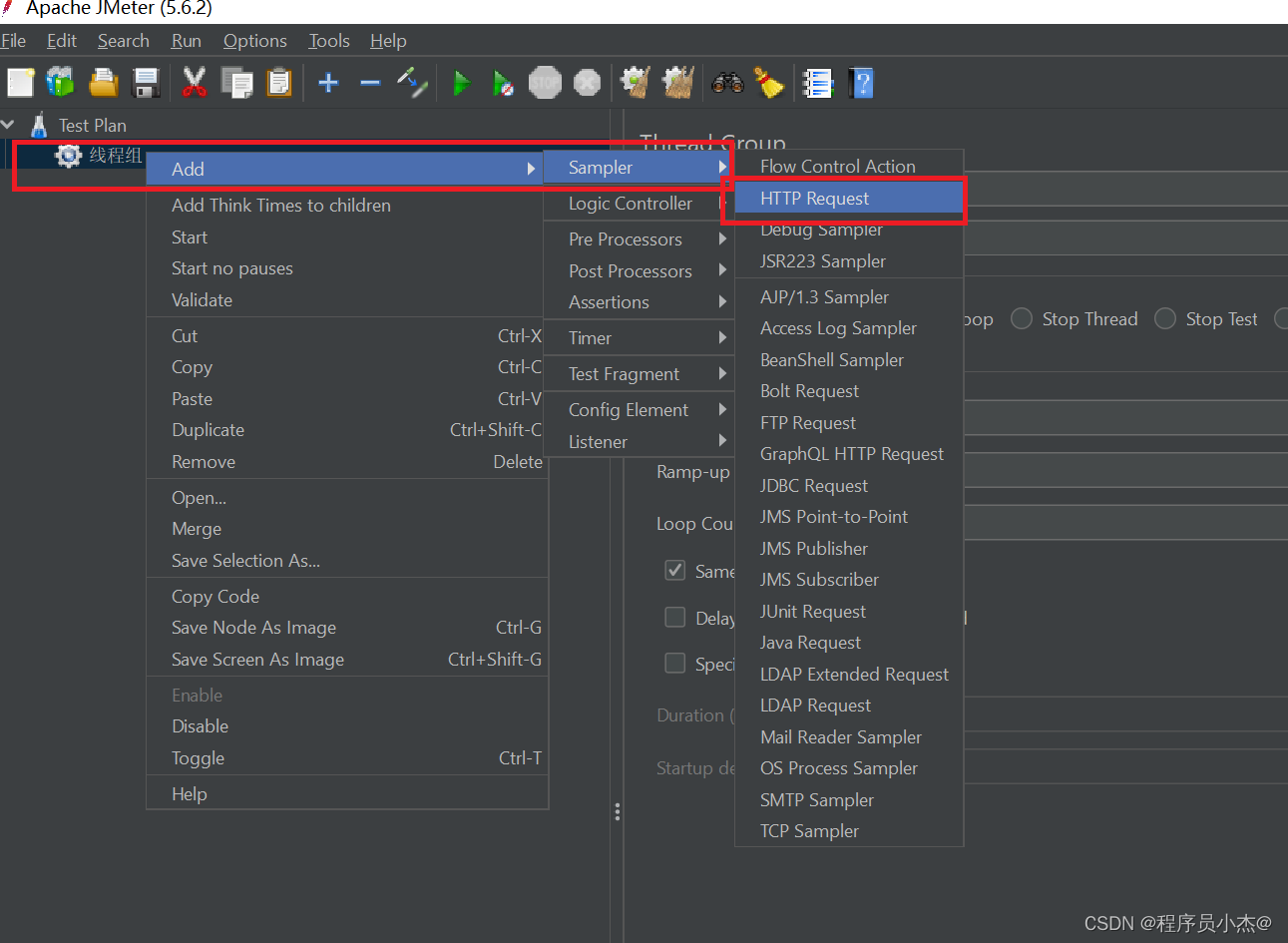
Task: Toggle the Delay thread creation checkbox
Action: [x=675, y=618]
